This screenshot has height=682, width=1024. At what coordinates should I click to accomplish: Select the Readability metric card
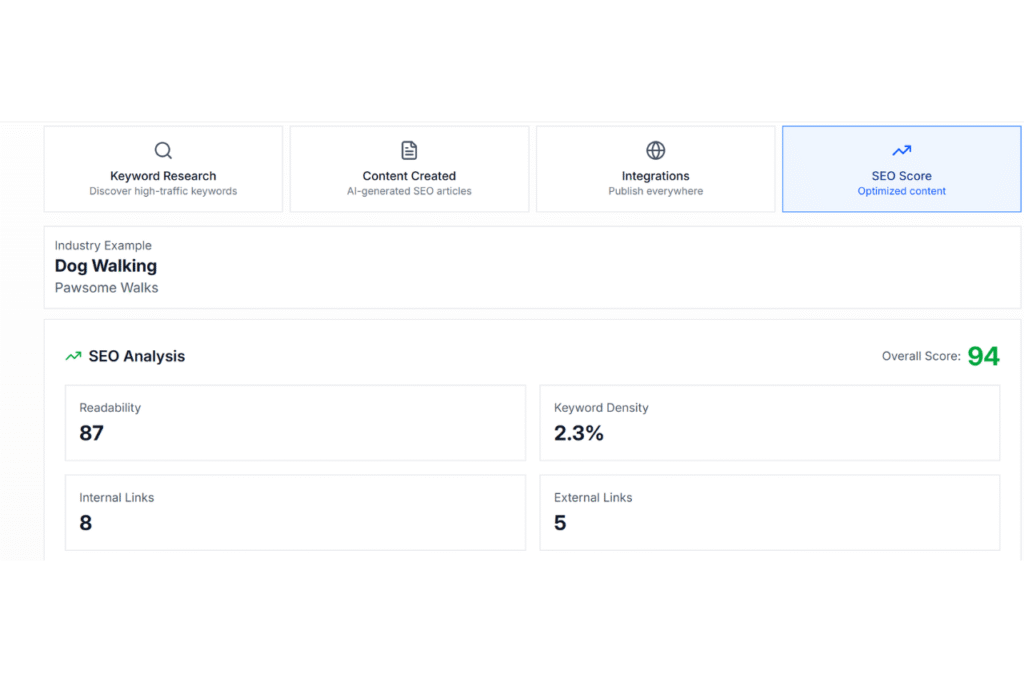coord(295,422)
